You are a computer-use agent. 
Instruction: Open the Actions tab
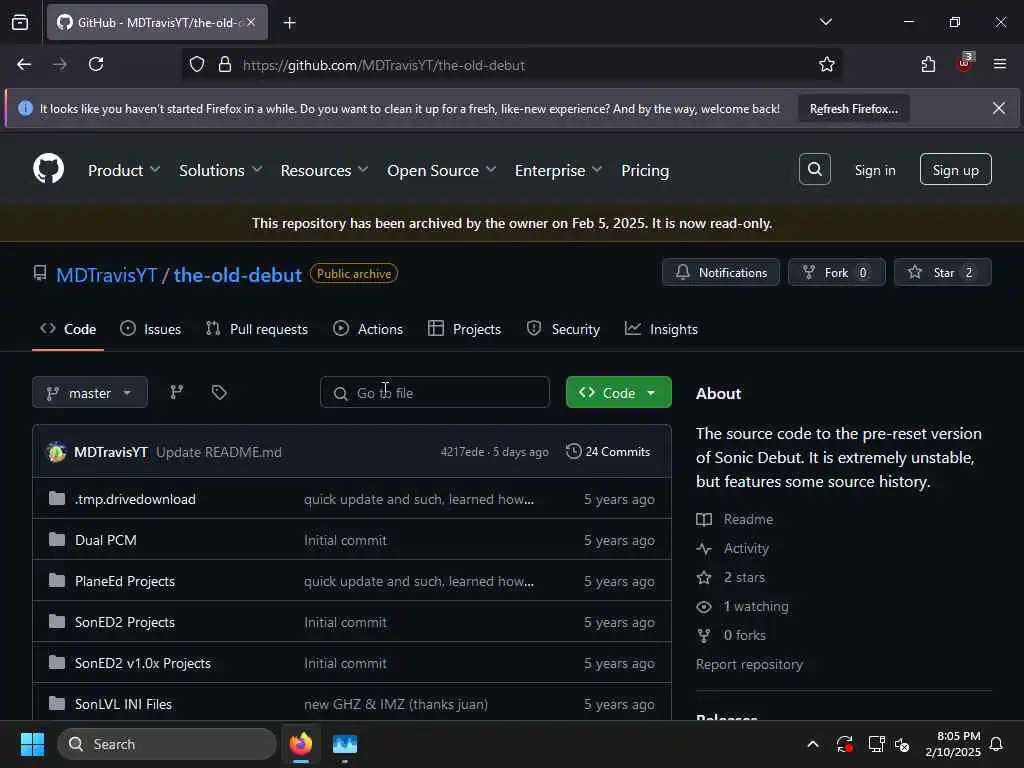point(368,329)
